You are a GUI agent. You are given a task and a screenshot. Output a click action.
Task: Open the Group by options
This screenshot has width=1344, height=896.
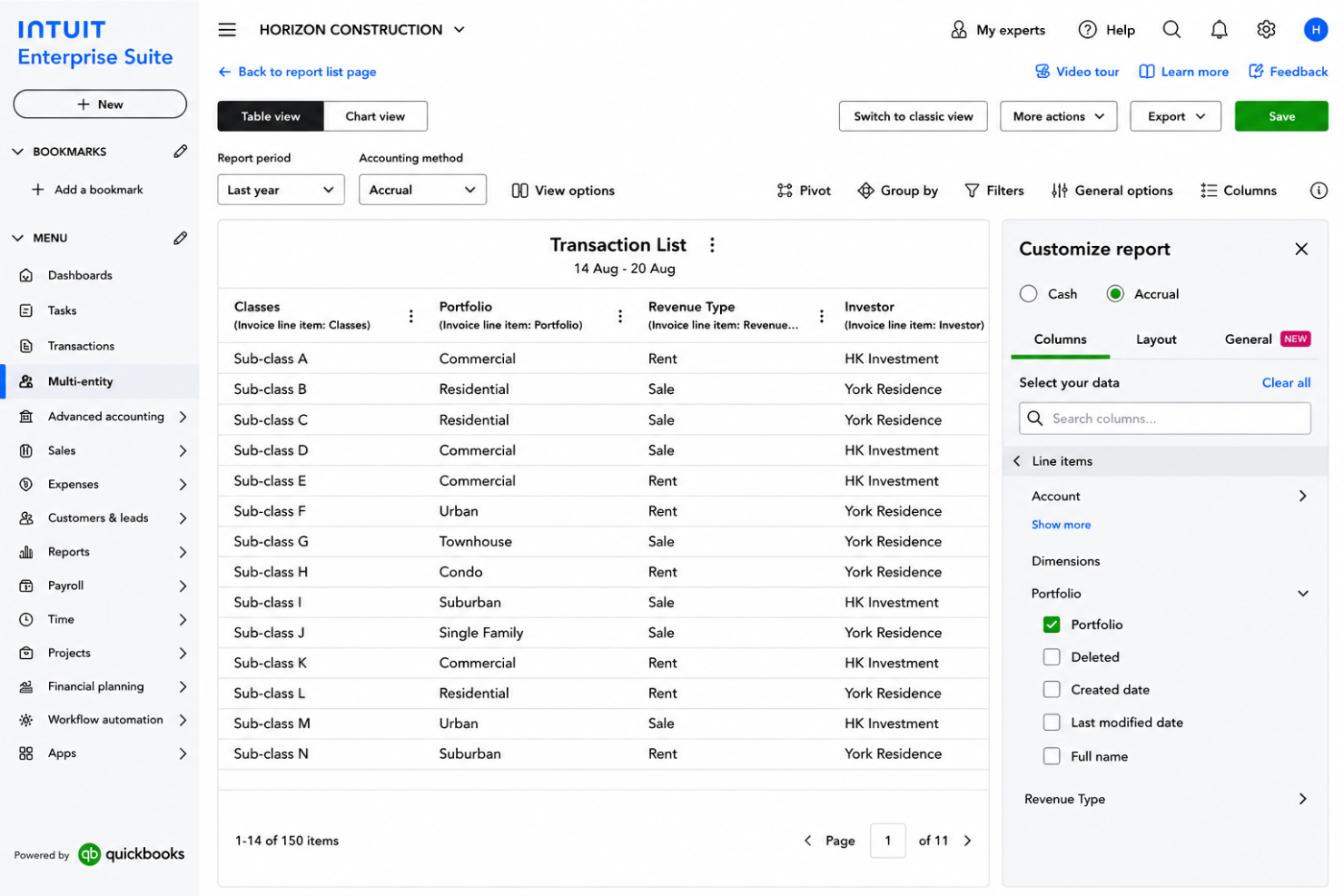pyautogui.click(x=897, y=191)
